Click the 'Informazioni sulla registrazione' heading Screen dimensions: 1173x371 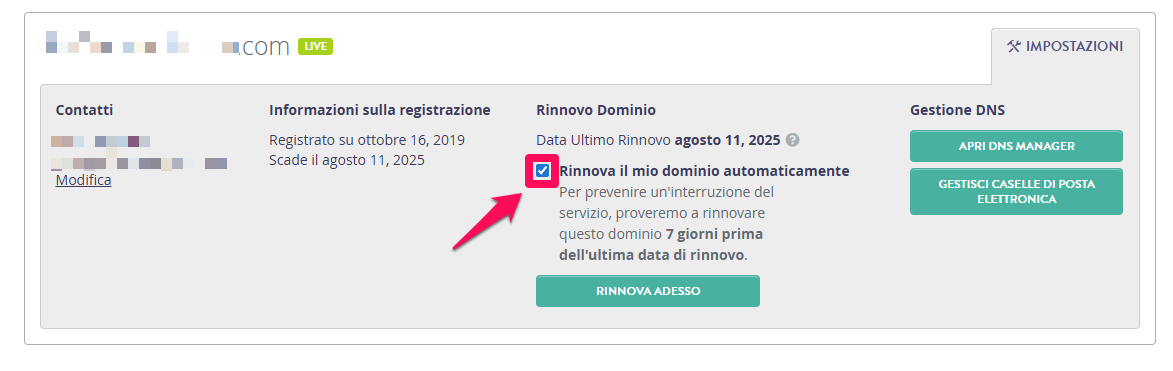pyautogui.click(x=379, y=110)
